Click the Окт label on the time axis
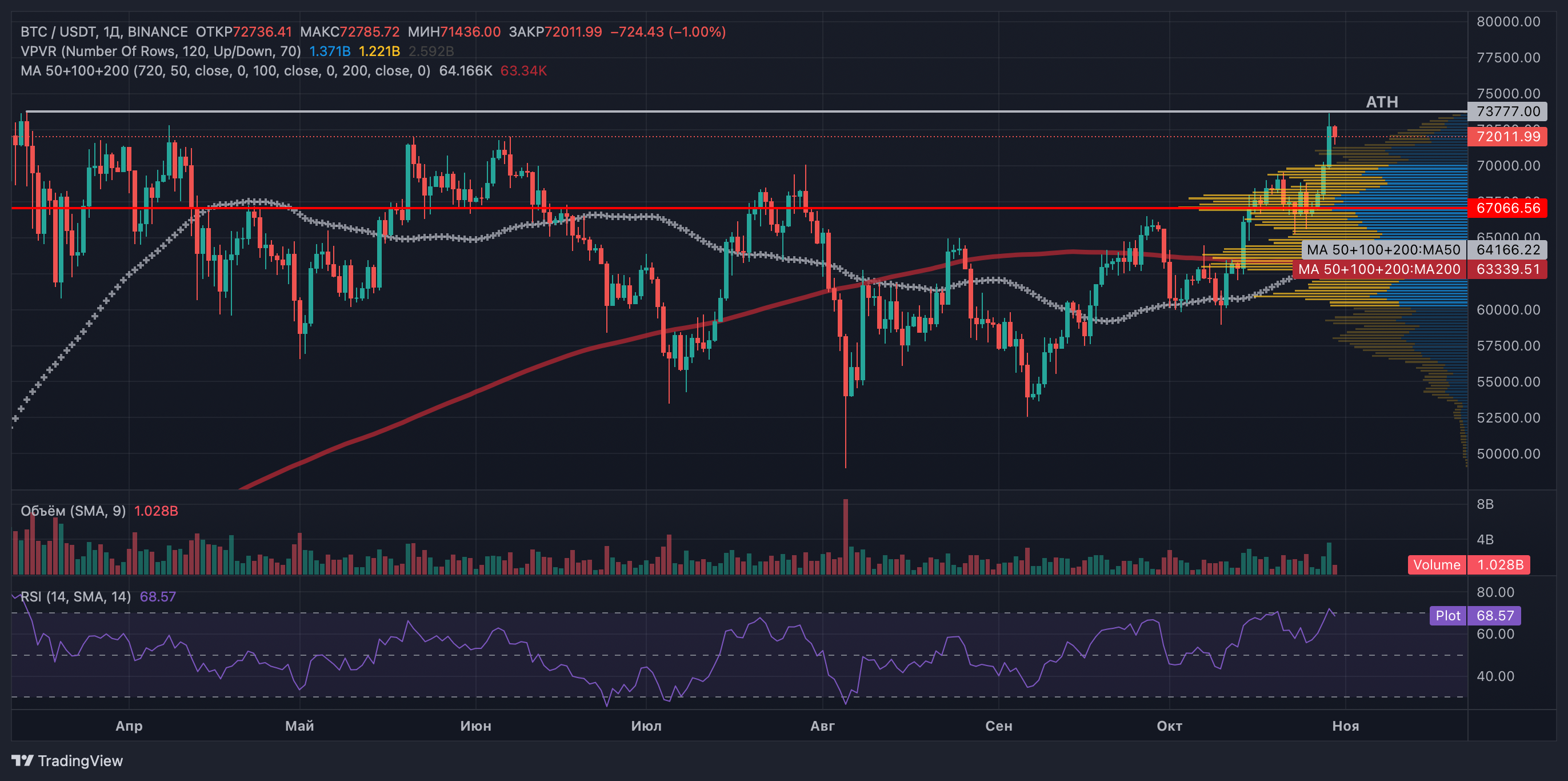This screenshot has width=1568, height=781. (x=1169, y=726)
